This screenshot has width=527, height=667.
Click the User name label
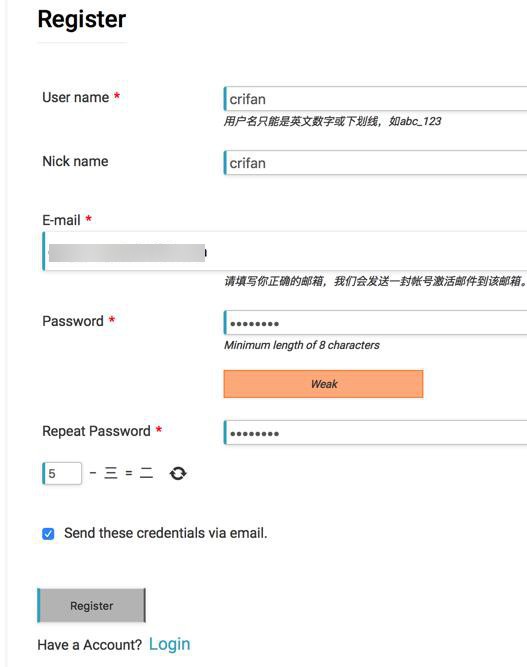[x=76, y=97]
